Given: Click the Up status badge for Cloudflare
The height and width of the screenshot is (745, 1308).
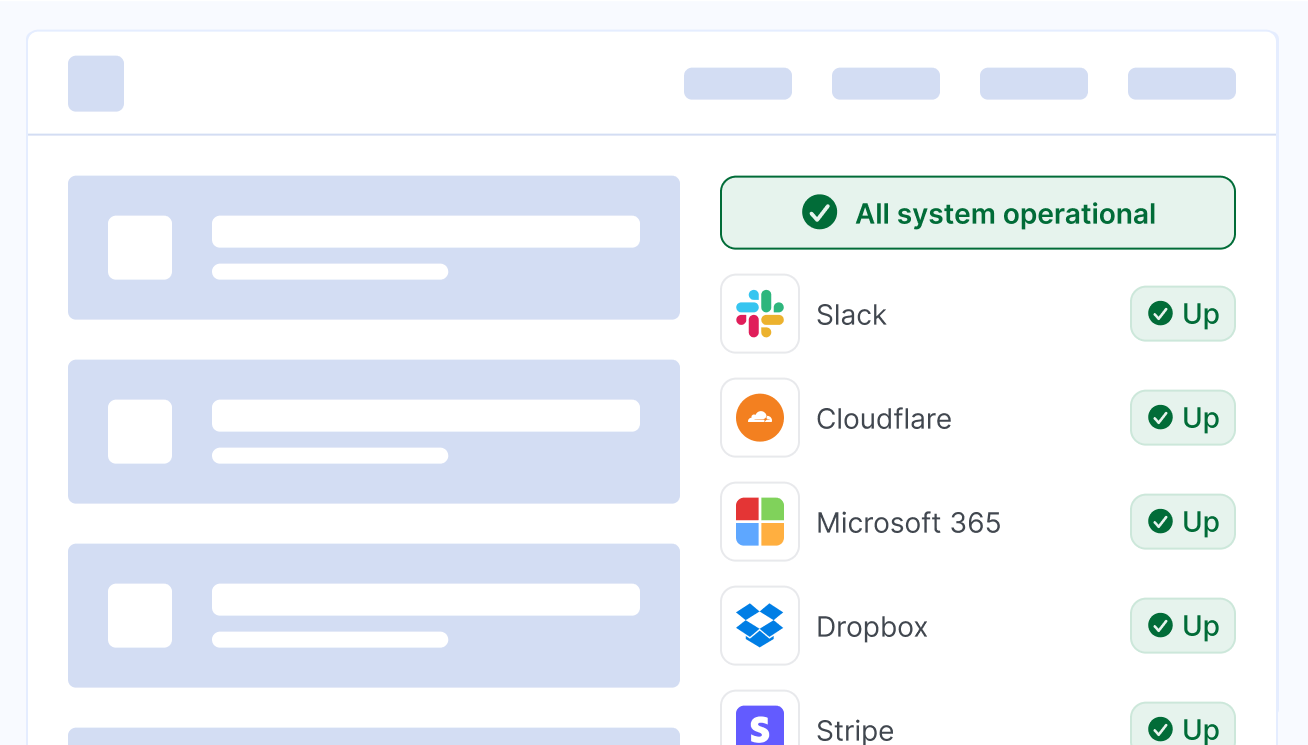Looking at the screenshot, I should tap(1182, 418).
